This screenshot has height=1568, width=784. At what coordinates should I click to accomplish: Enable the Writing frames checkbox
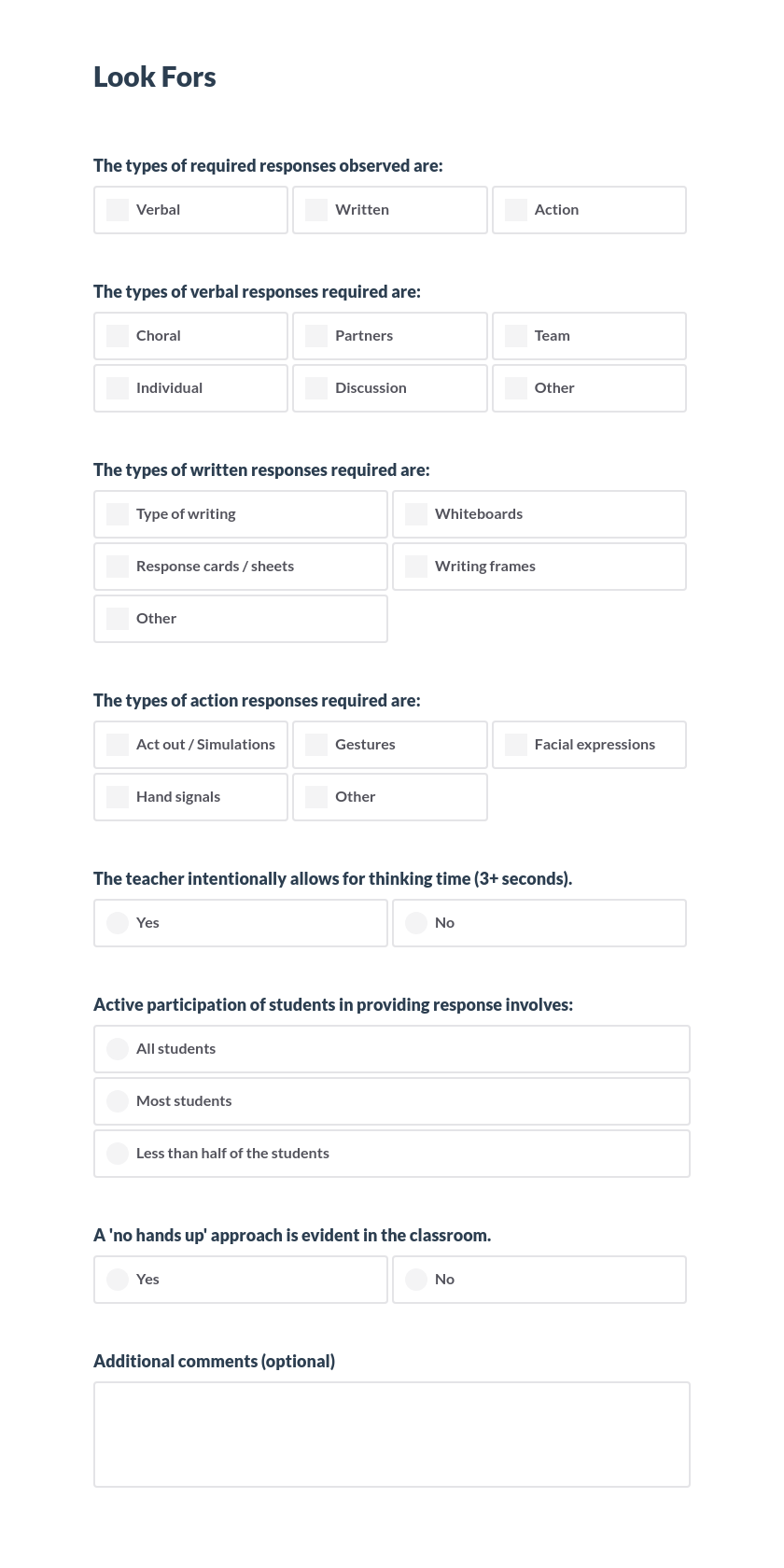[415, 567]
